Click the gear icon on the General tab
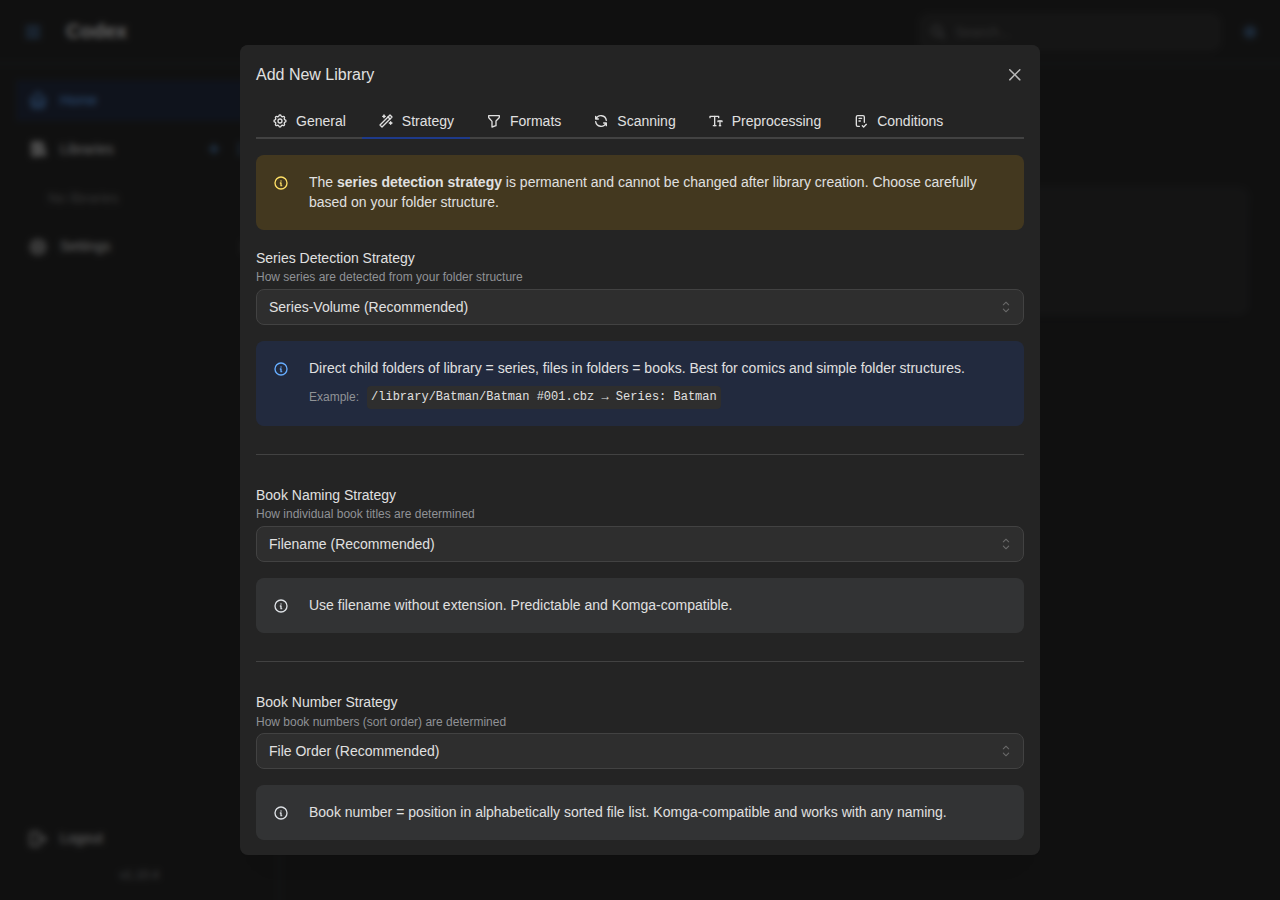Screen dimensions: 1280x900 click(x=280, y=120)
